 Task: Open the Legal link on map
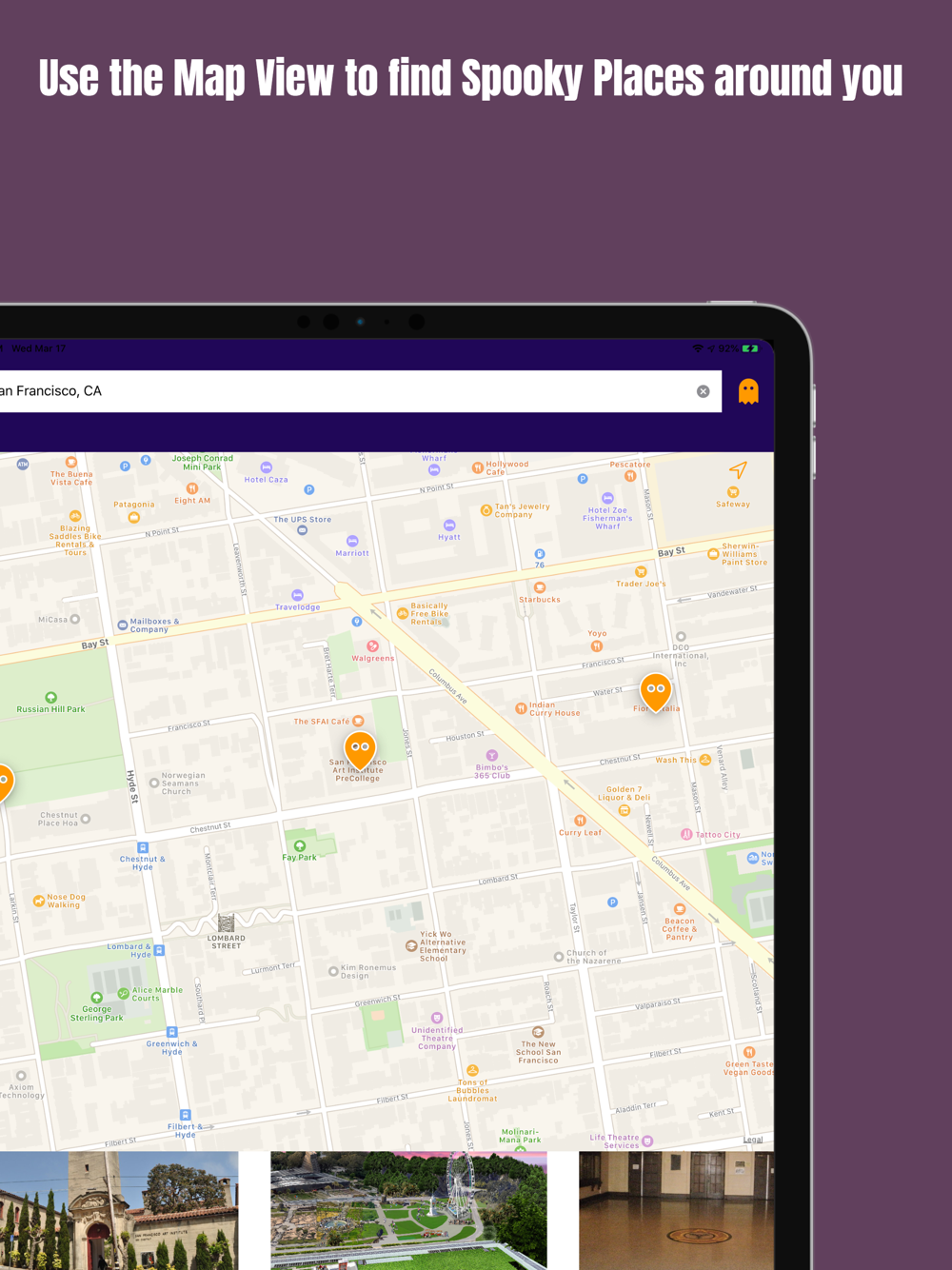(x=753, y=1140)
